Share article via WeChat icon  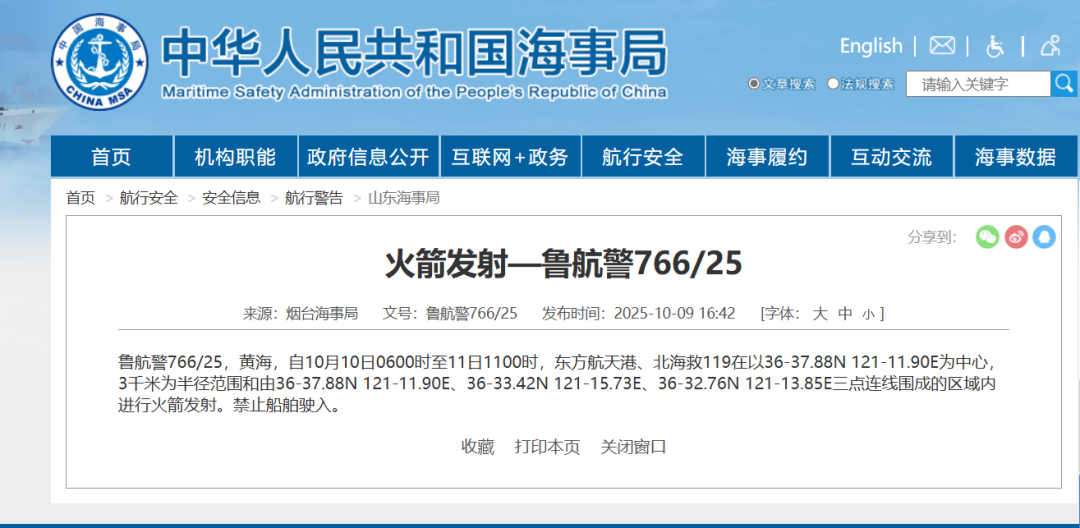pyautogui.click(x=988, y=237)
